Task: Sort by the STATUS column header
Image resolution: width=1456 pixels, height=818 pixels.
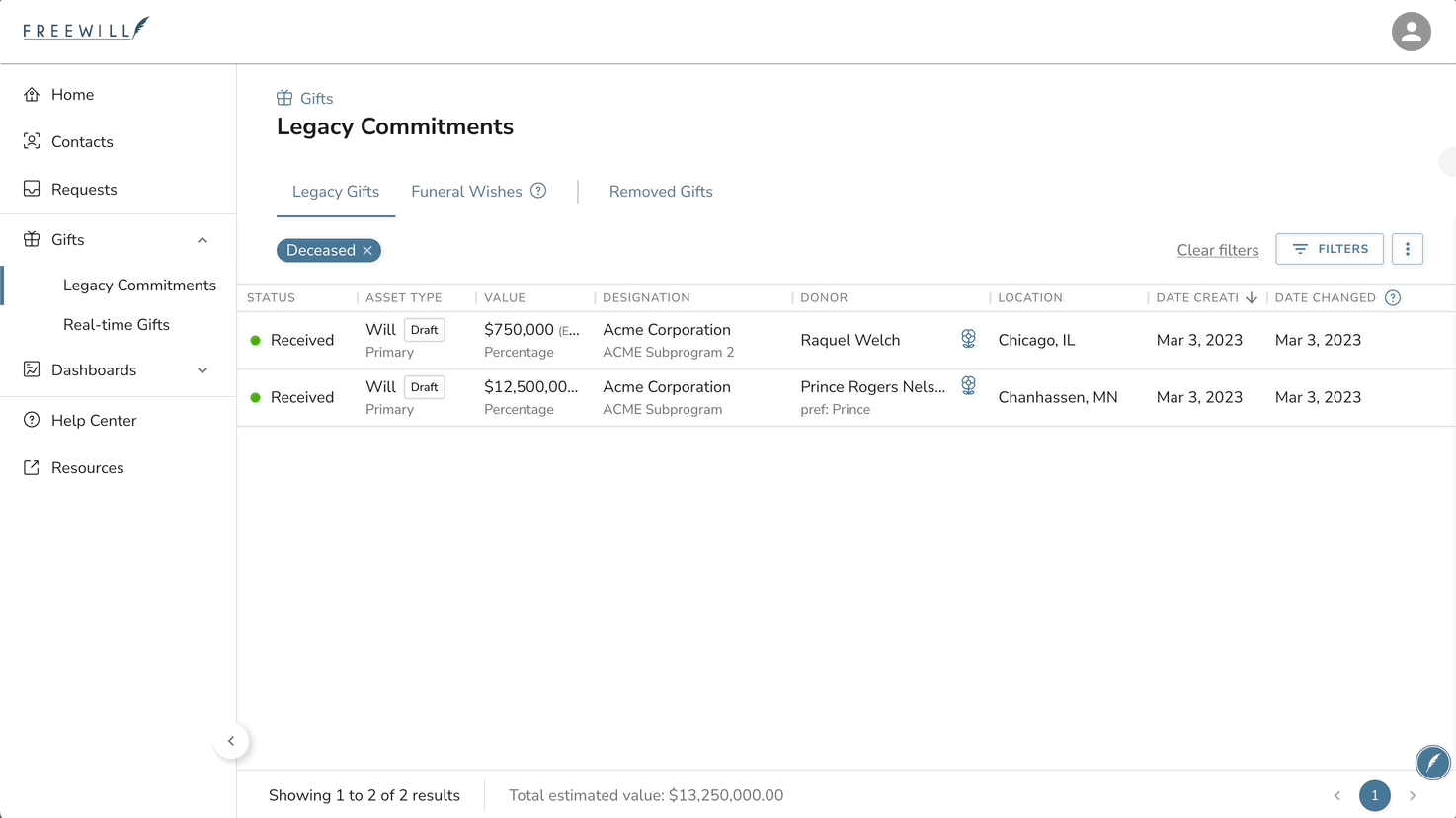Action: [271, 297]
